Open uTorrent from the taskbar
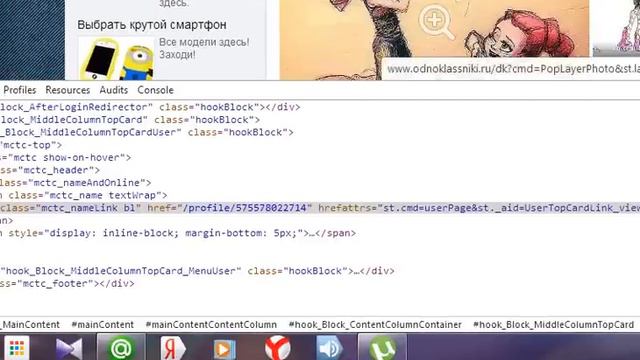This screenshot has width=640, height=360. [x=382, y=348]
